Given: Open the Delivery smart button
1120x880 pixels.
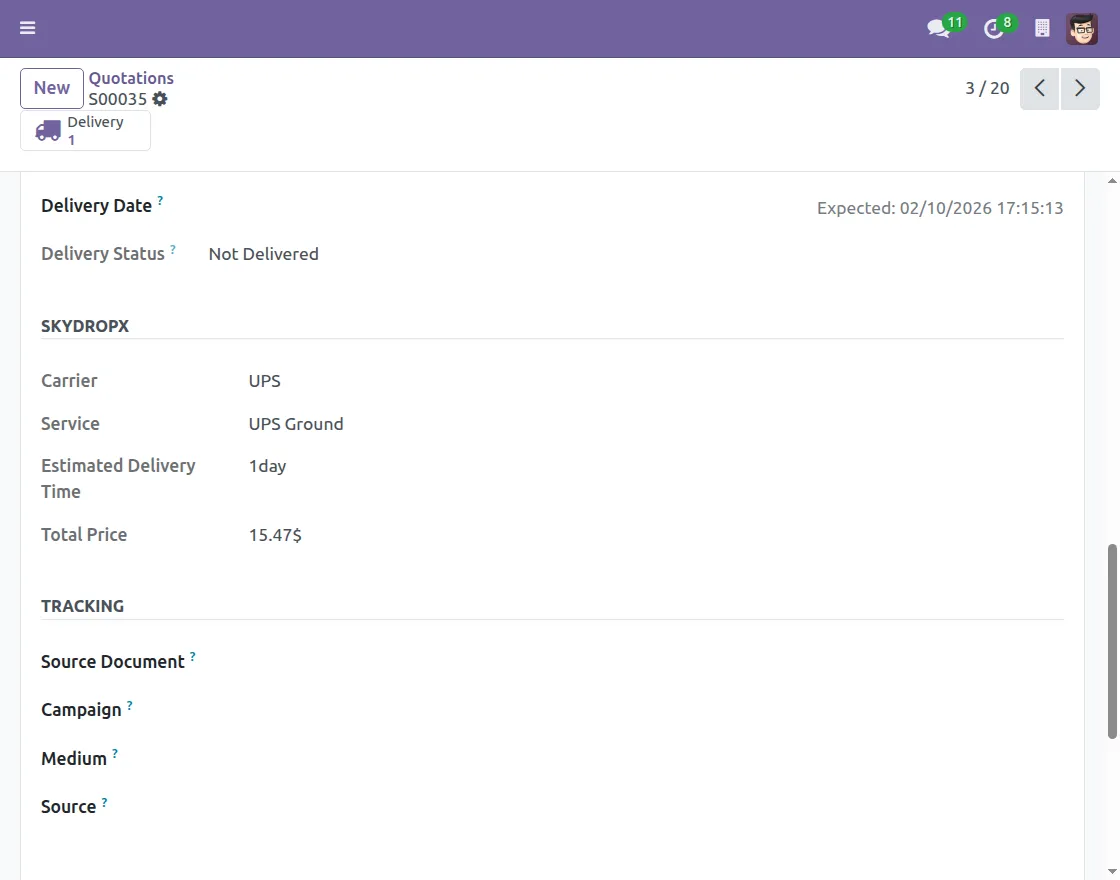Looking at the screenshot, I should pyautogui.click(x=85, y=130).
